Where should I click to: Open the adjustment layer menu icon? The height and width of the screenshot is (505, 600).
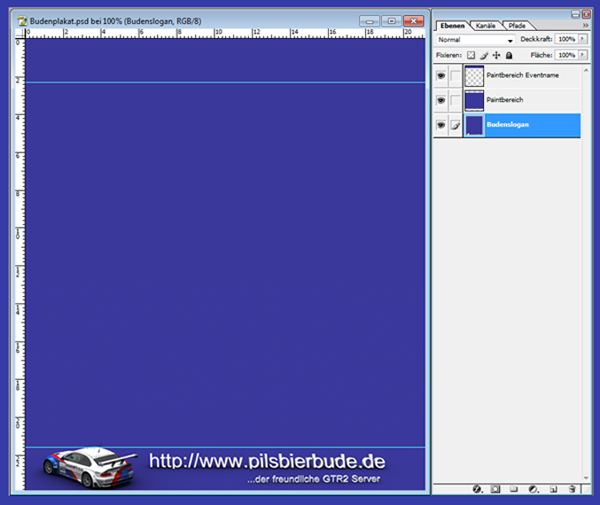coord(532,490)
